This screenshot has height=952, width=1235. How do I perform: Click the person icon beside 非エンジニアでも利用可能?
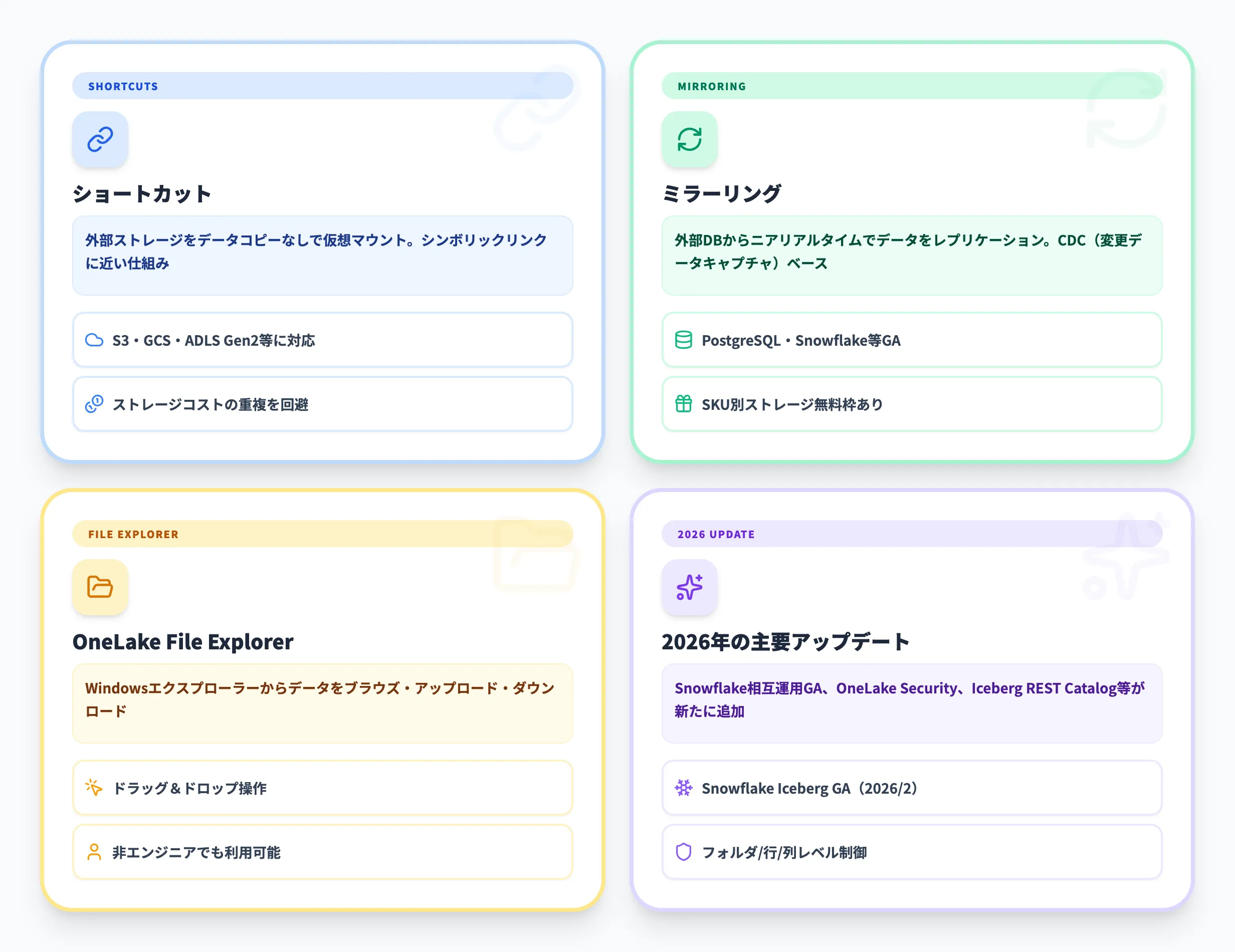point(94,851)
